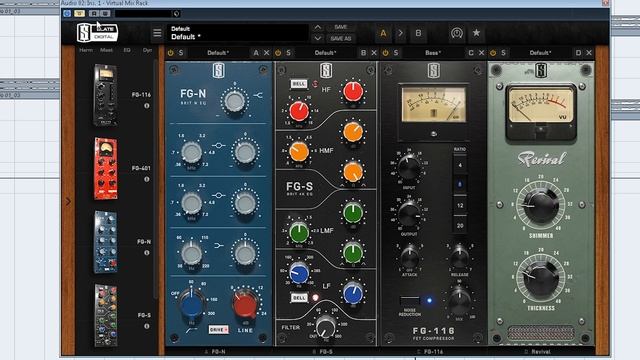640x360 pixels.
Task: Switch to Harm module category tab
Action: click(x=86, y=50)
